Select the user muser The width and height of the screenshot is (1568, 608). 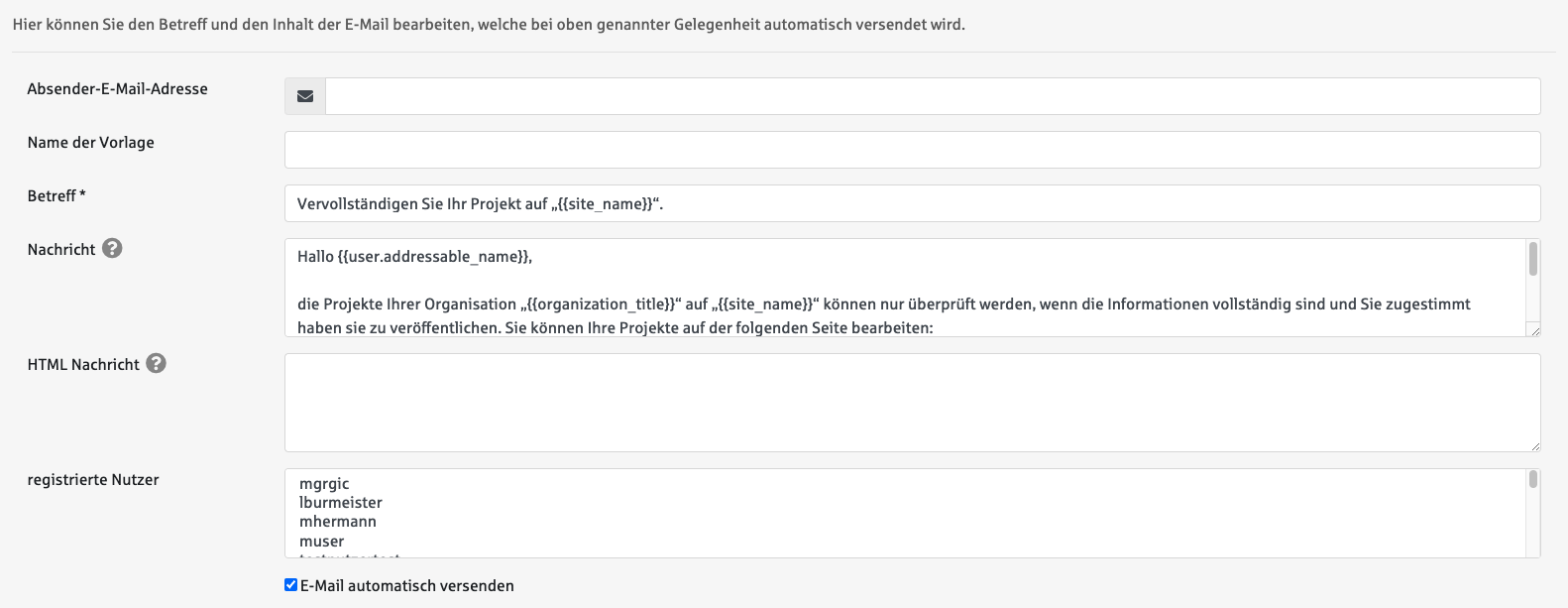322,540
